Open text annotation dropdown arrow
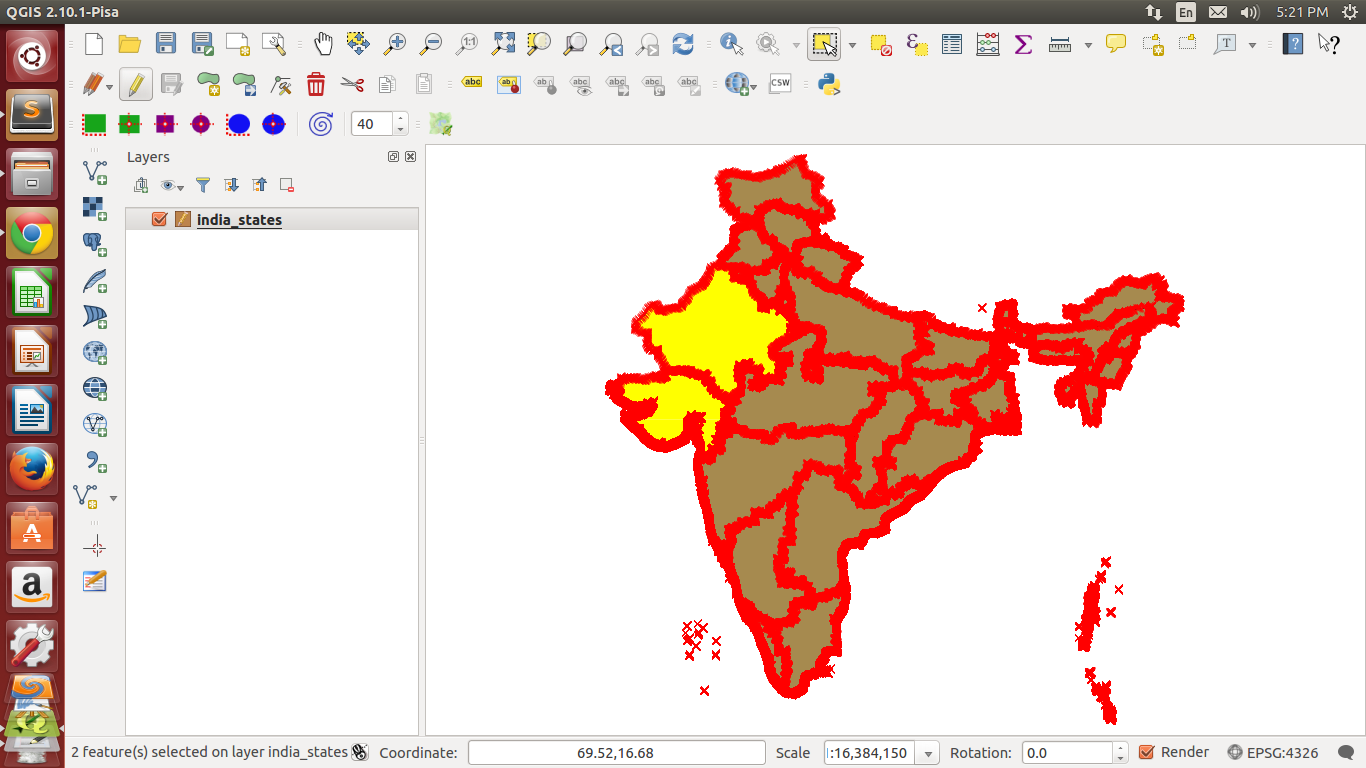This screenshot has width=1366, height=768. click(1252, 45)
